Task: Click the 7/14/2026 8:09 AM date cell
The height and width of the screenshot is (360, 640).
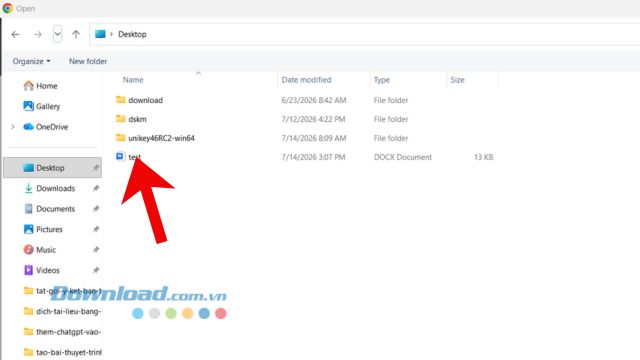Action: tap(313, 138)
